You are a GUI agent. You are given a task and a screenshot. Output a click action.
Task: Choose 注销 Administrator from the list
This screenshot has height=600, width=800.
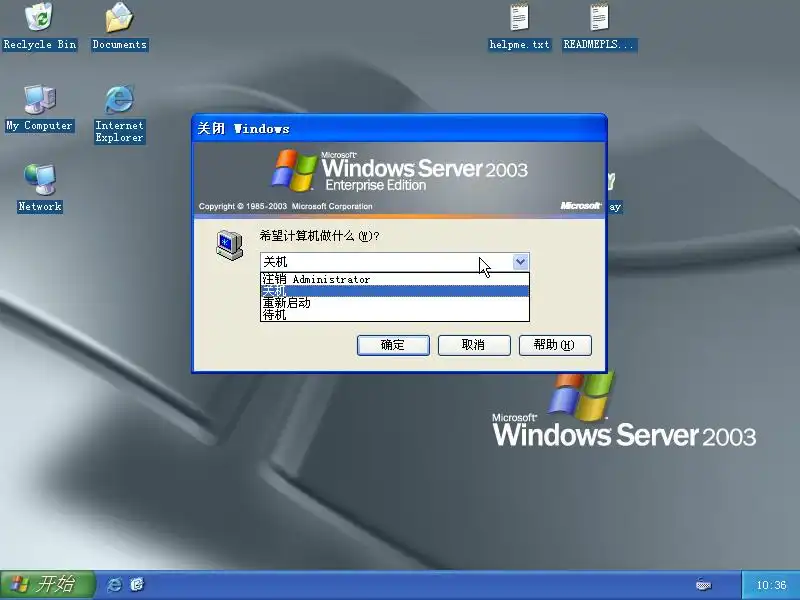[x=394, y=279]
